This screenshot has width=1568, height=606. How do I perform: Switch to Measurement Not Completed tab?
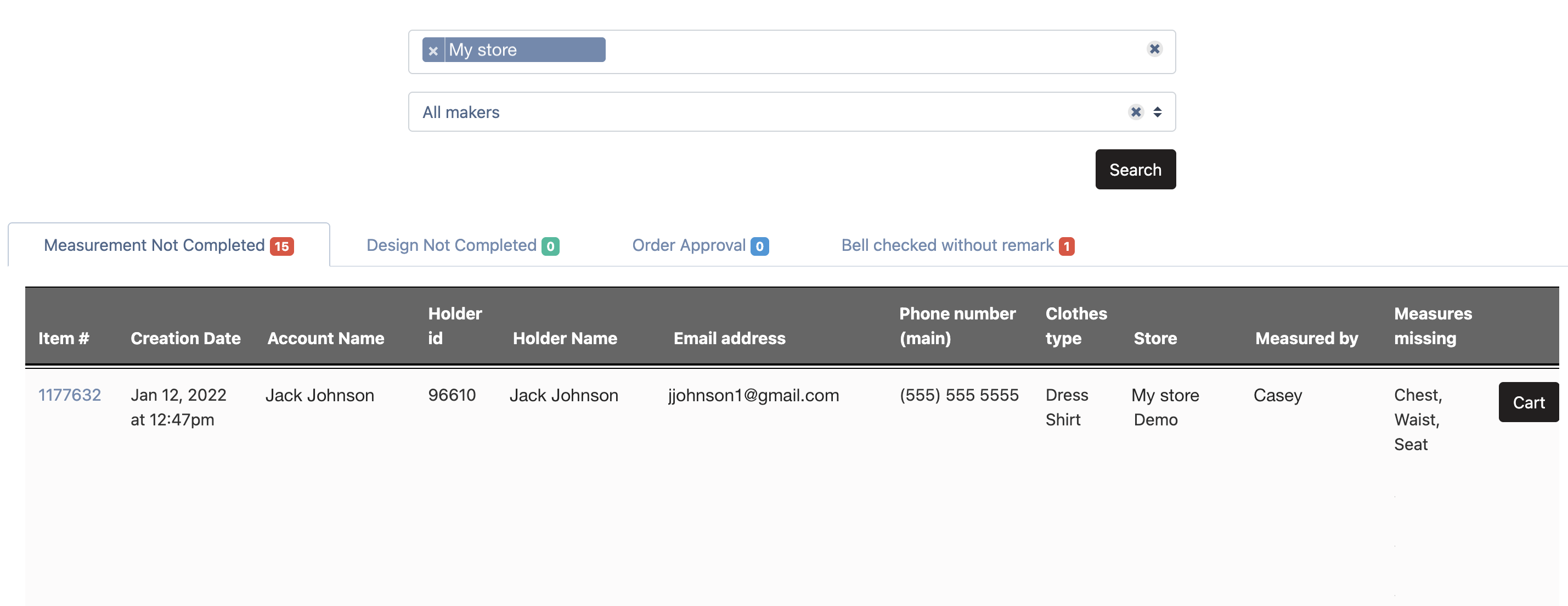point(154,245)
